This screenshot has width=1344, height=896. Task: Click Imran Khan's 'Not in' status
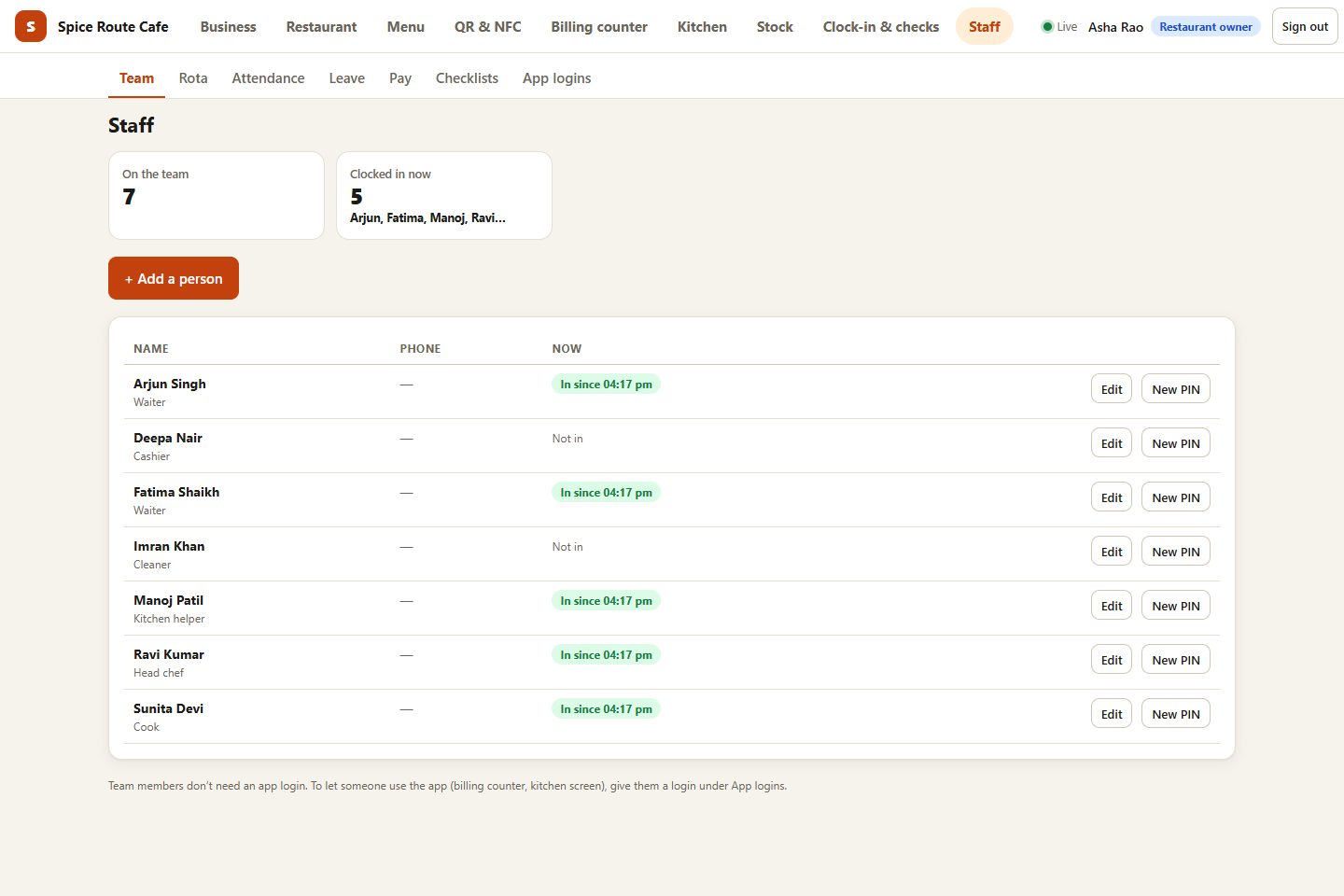pyautogui.click(x=567, y=547)
